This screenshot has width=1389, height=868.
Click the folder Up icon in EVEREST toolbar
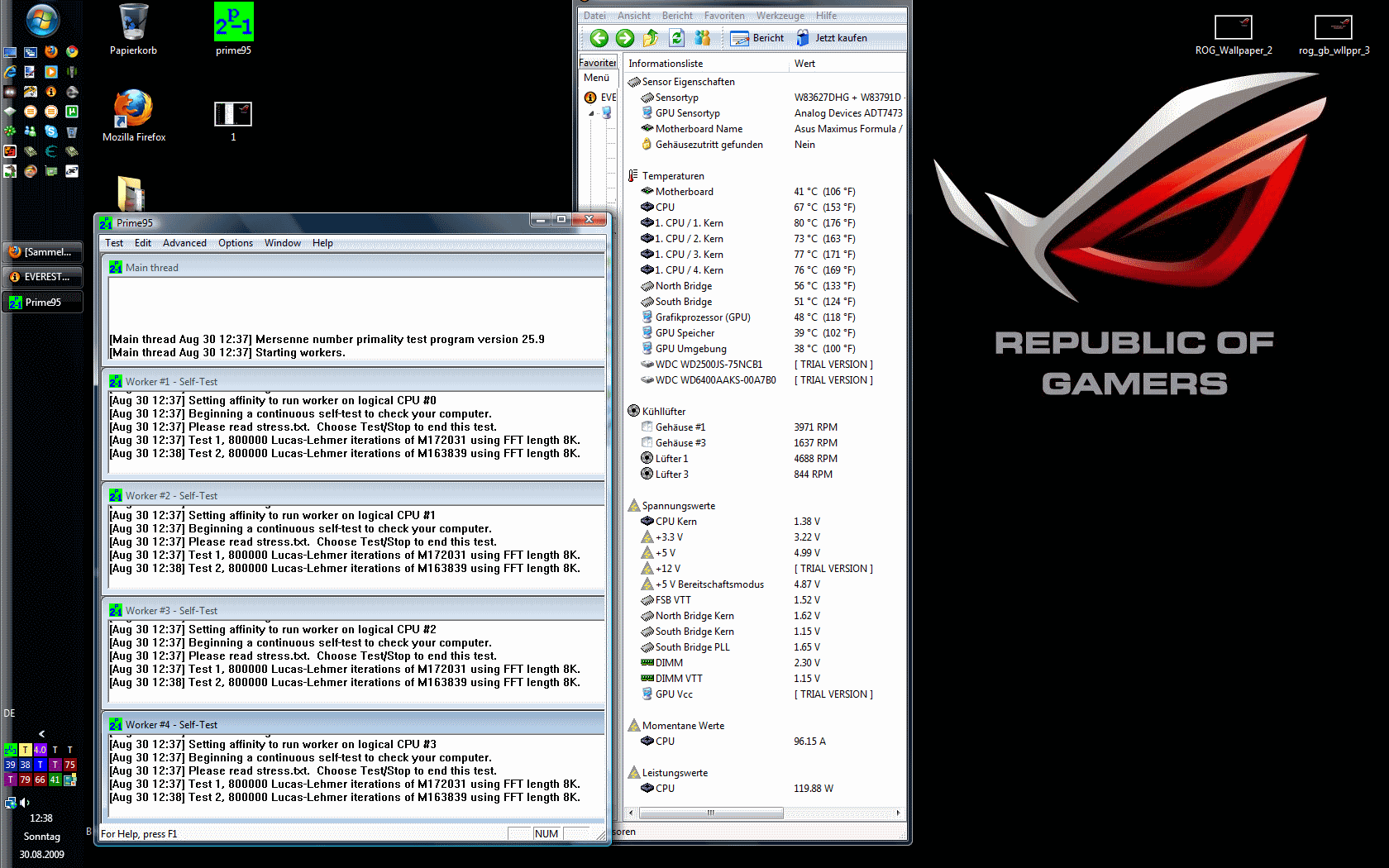click(651, 38)
